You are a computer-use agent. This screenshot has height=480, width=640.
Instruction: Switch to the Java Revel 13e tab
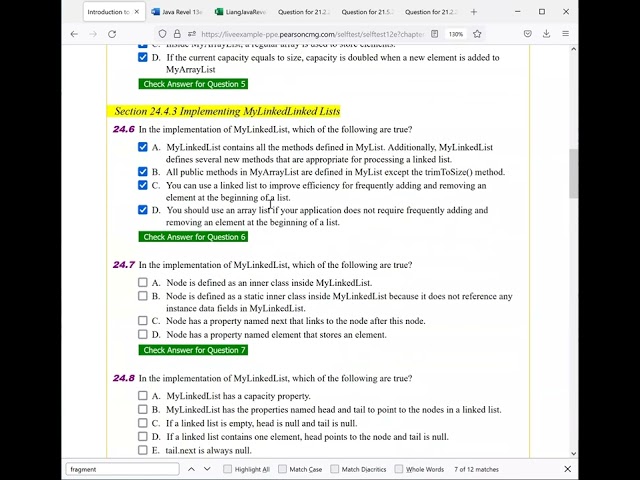pyautogui.click(x=177, y=12)
